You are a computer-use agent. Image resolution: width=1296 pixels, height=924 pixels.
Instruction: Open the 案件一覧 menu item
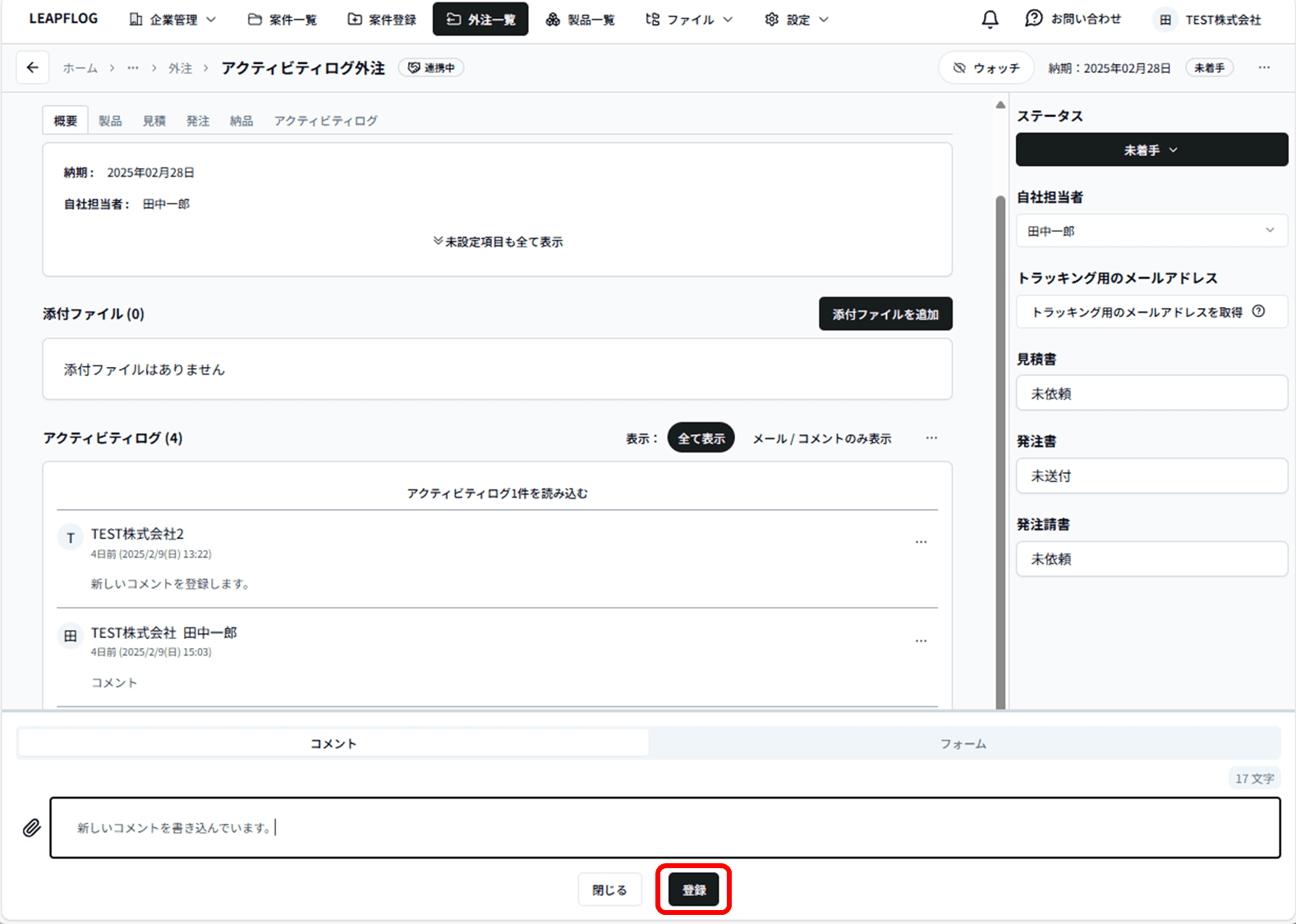[283, 20]
